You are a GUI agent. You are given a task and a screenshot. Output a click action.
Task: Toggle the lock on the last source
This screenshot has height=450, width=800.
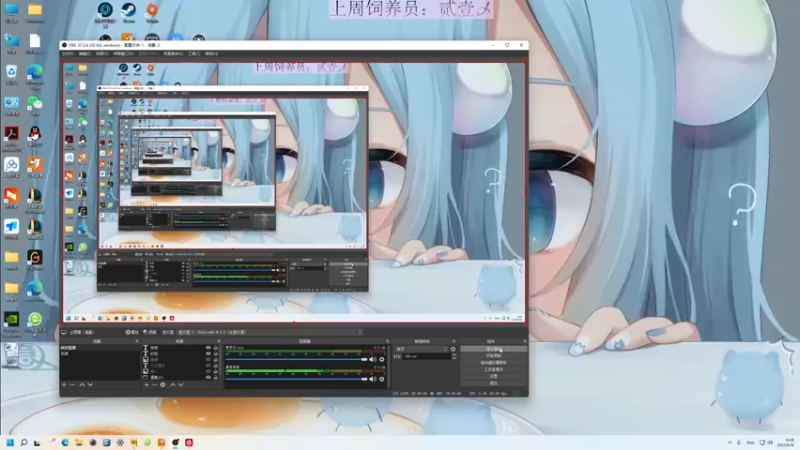click(215, 378)
